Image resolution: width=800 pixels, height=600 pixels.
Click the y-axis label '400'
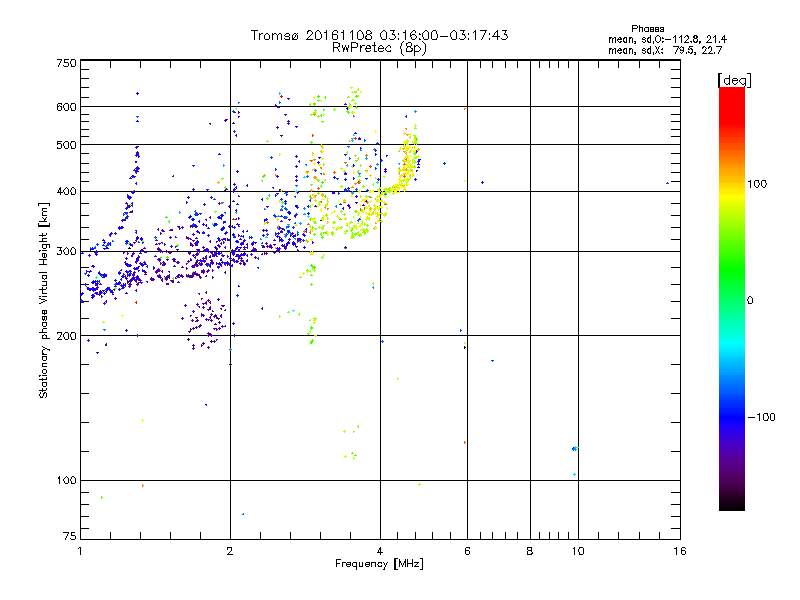pos(66,192)
